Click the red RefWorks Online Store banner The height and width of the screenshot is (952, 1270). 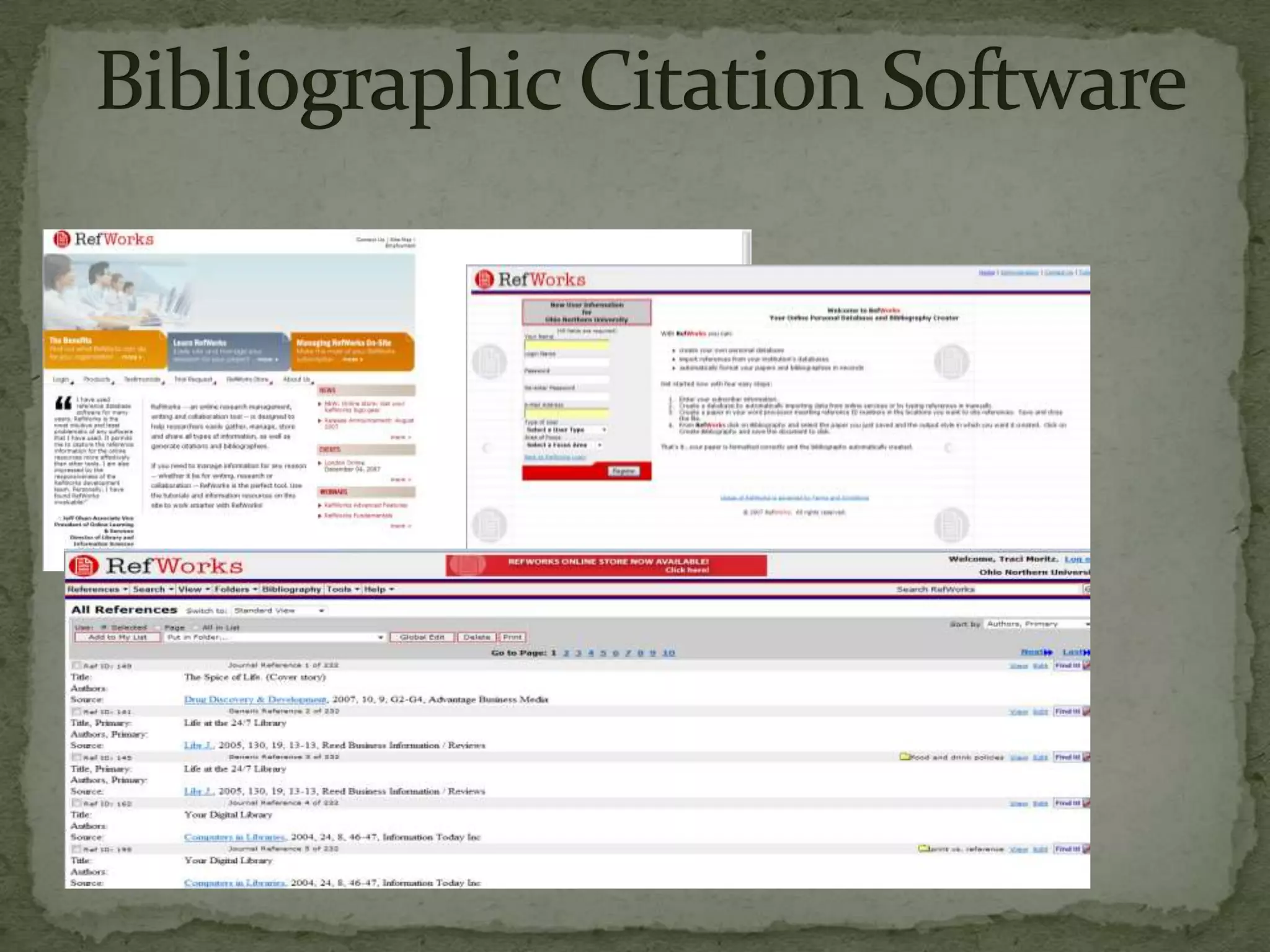click(606, 565)
